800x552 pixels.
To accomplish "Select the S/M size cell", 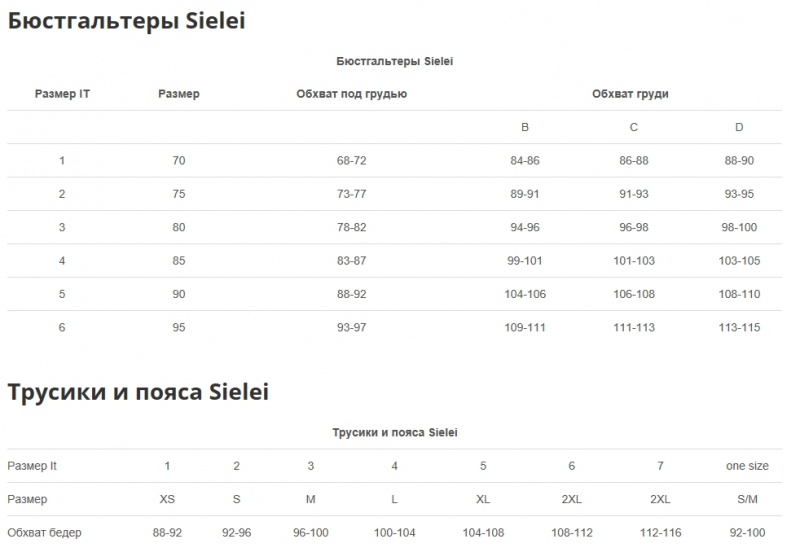I will pyautogui.click(x=747, y=499).
